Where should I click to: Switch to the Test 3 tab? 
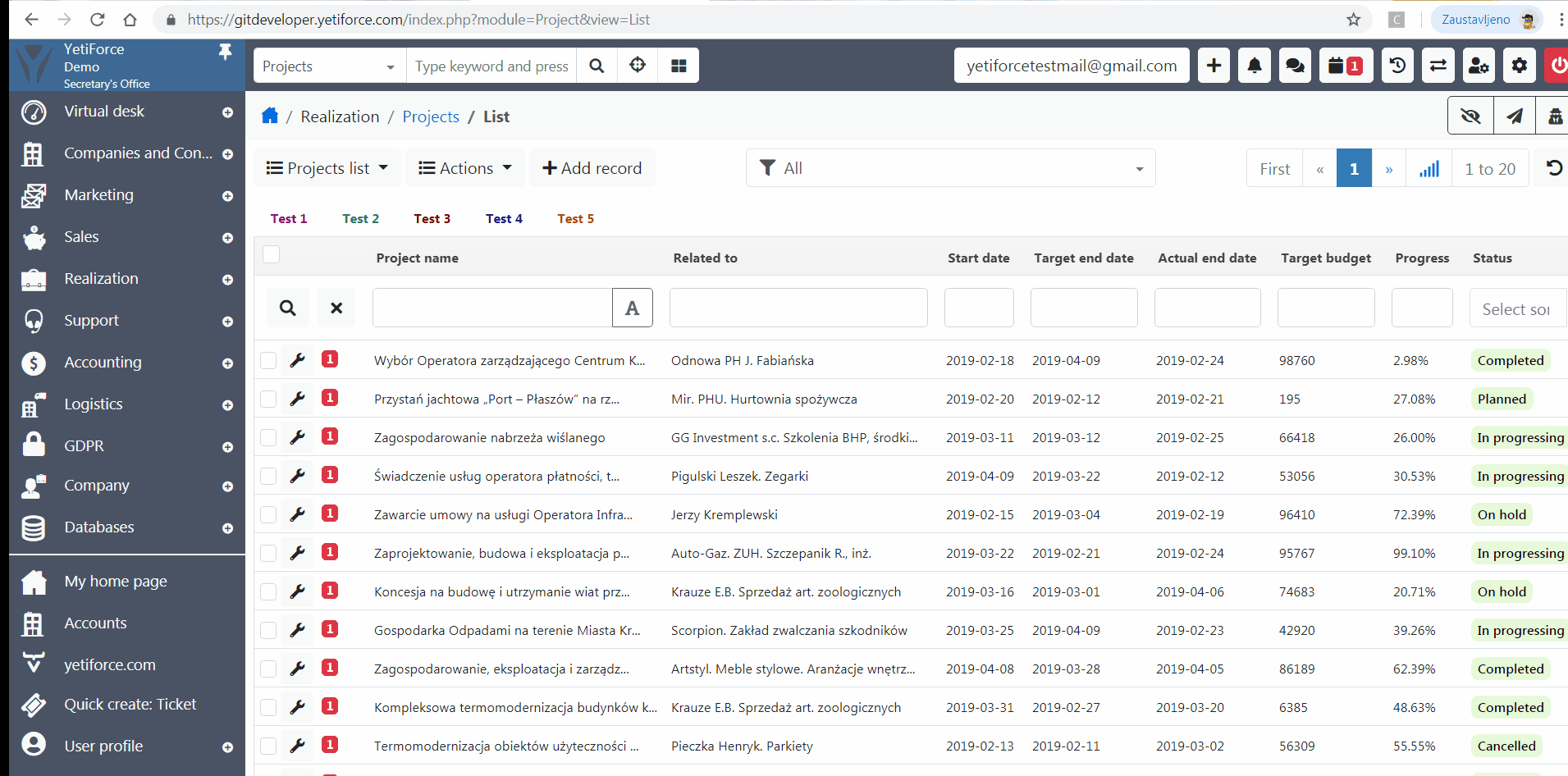[x=432, y=218]
